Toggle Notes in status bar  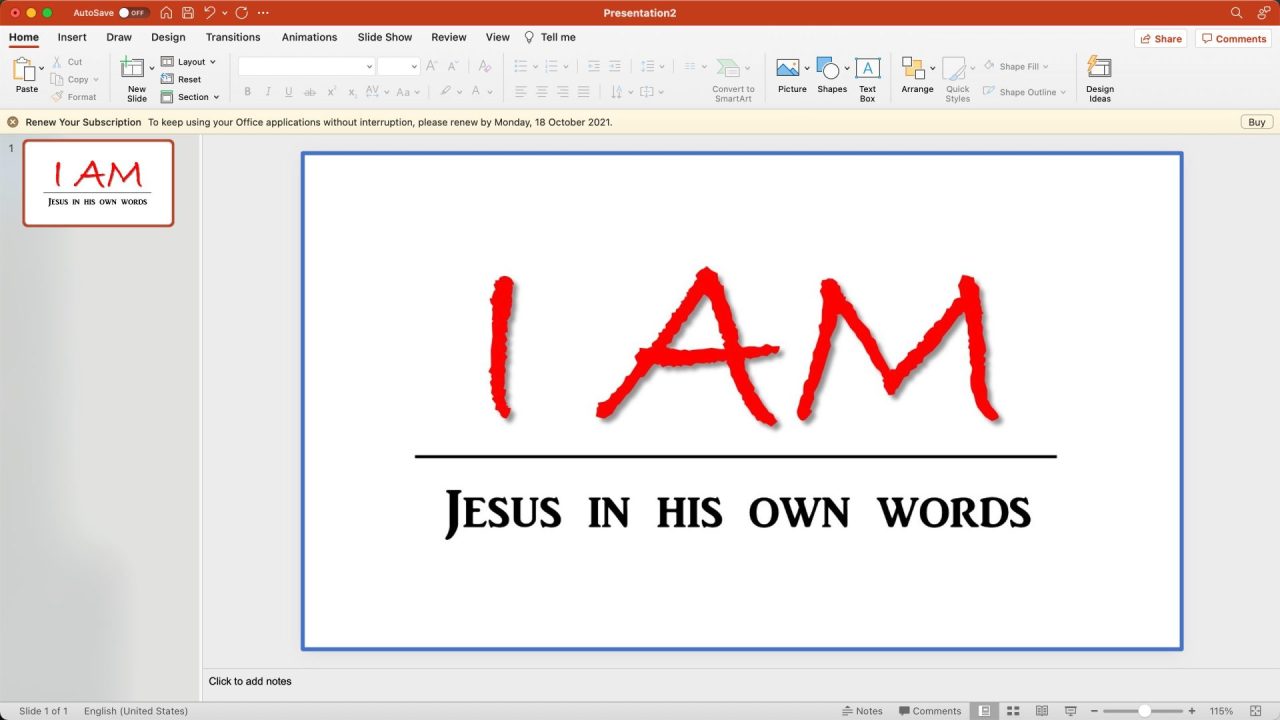click(x=862, y=711)
